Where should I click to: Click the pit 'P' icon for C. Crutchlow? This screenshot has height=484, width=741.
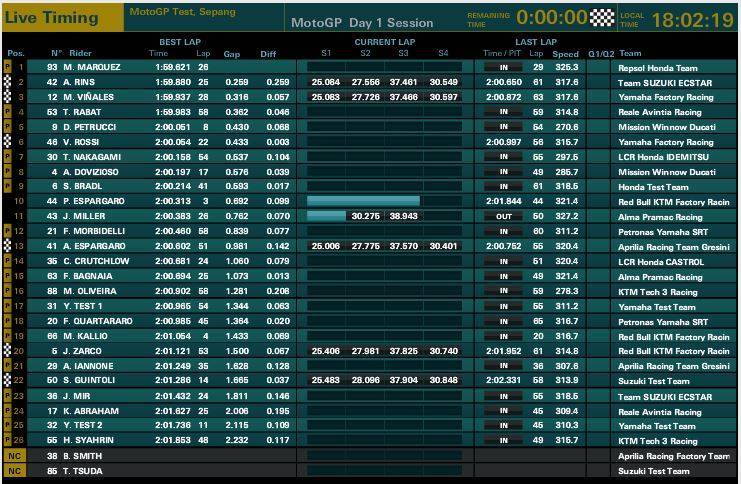(x=7, y=261)
